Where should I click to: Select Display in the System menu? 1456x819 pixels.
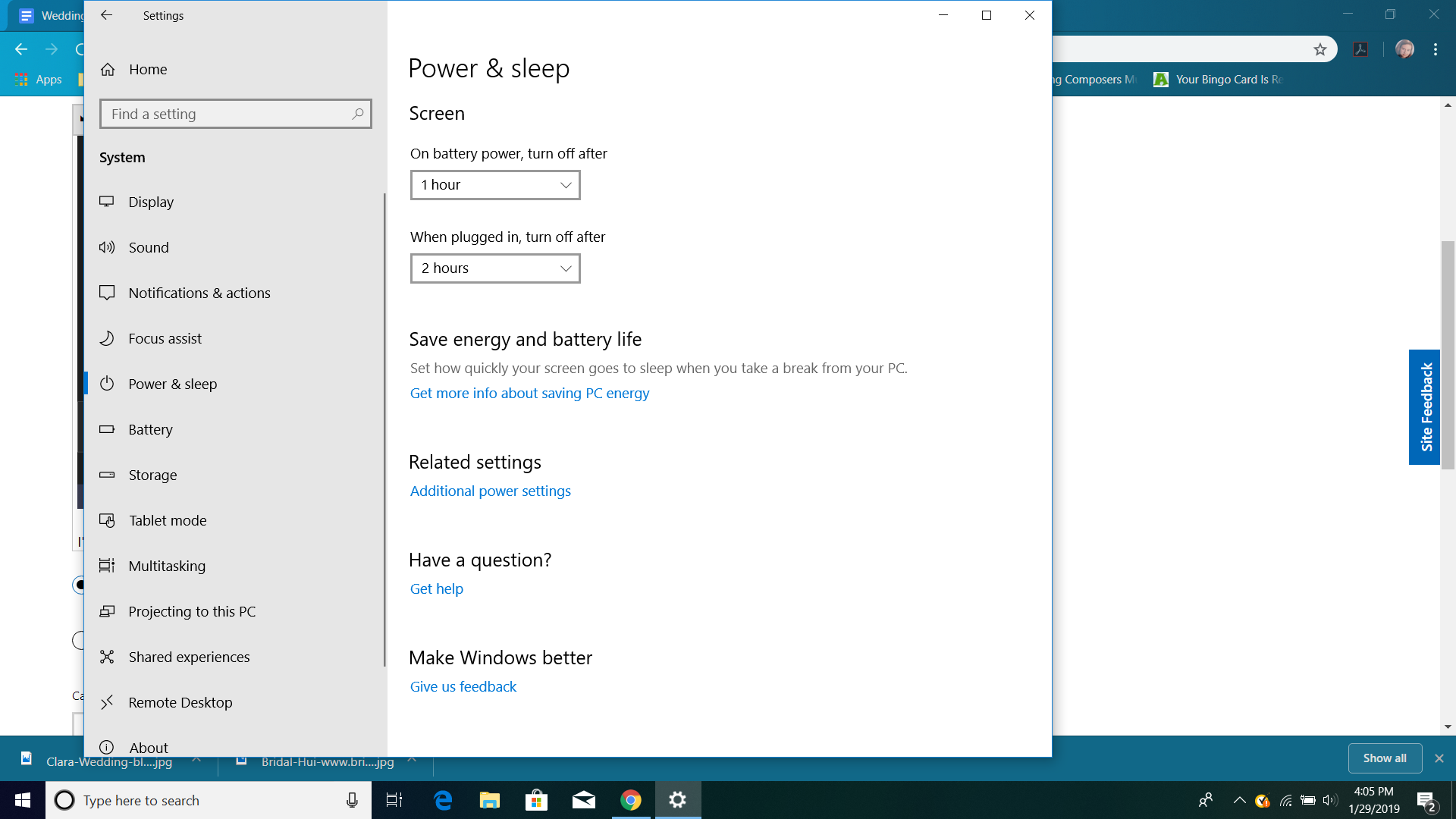[x=151, y=202]
